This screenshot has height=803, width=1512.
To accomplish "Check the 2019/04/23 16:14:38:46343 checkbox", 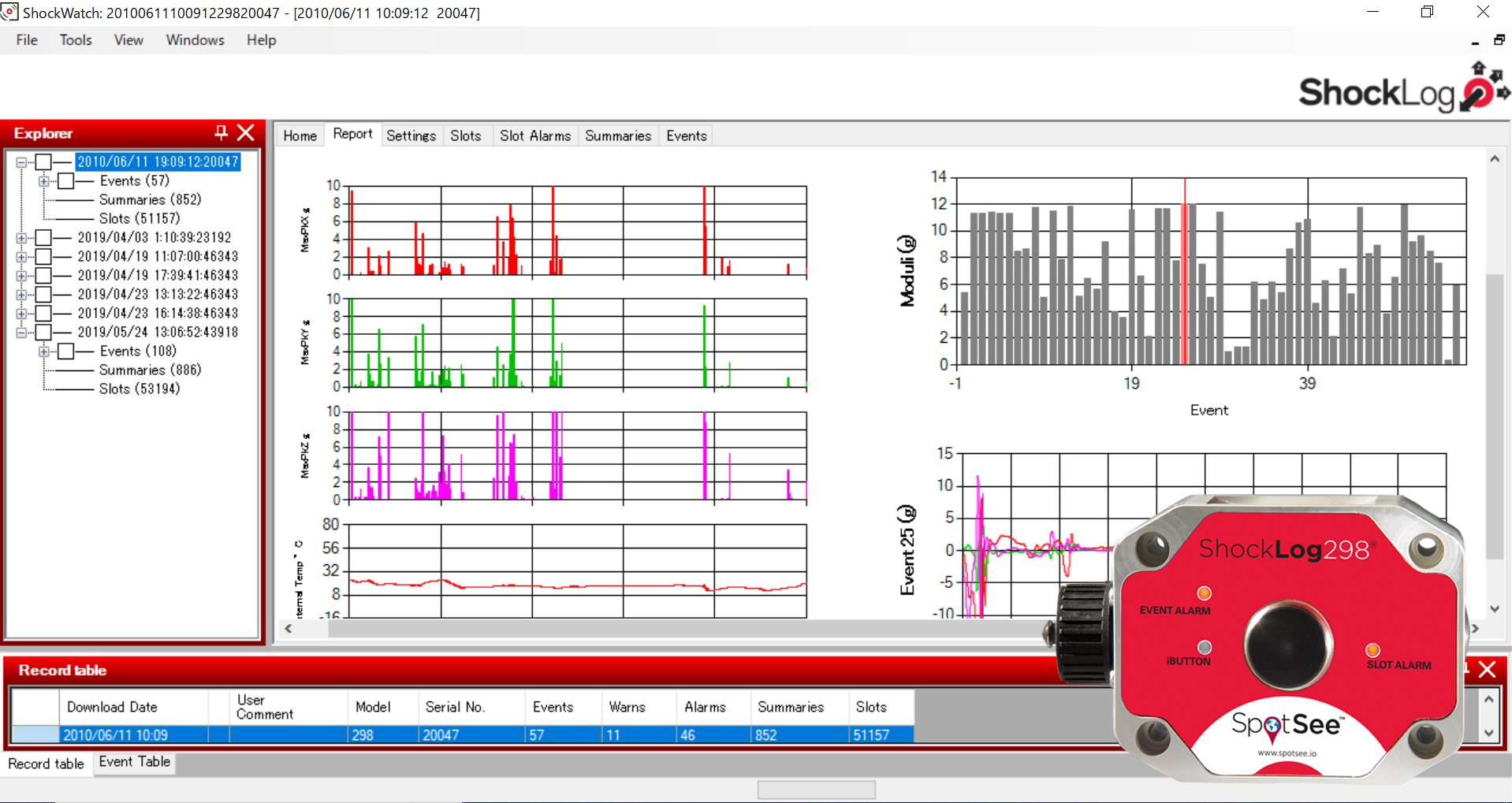I will [x=43, y=313].
